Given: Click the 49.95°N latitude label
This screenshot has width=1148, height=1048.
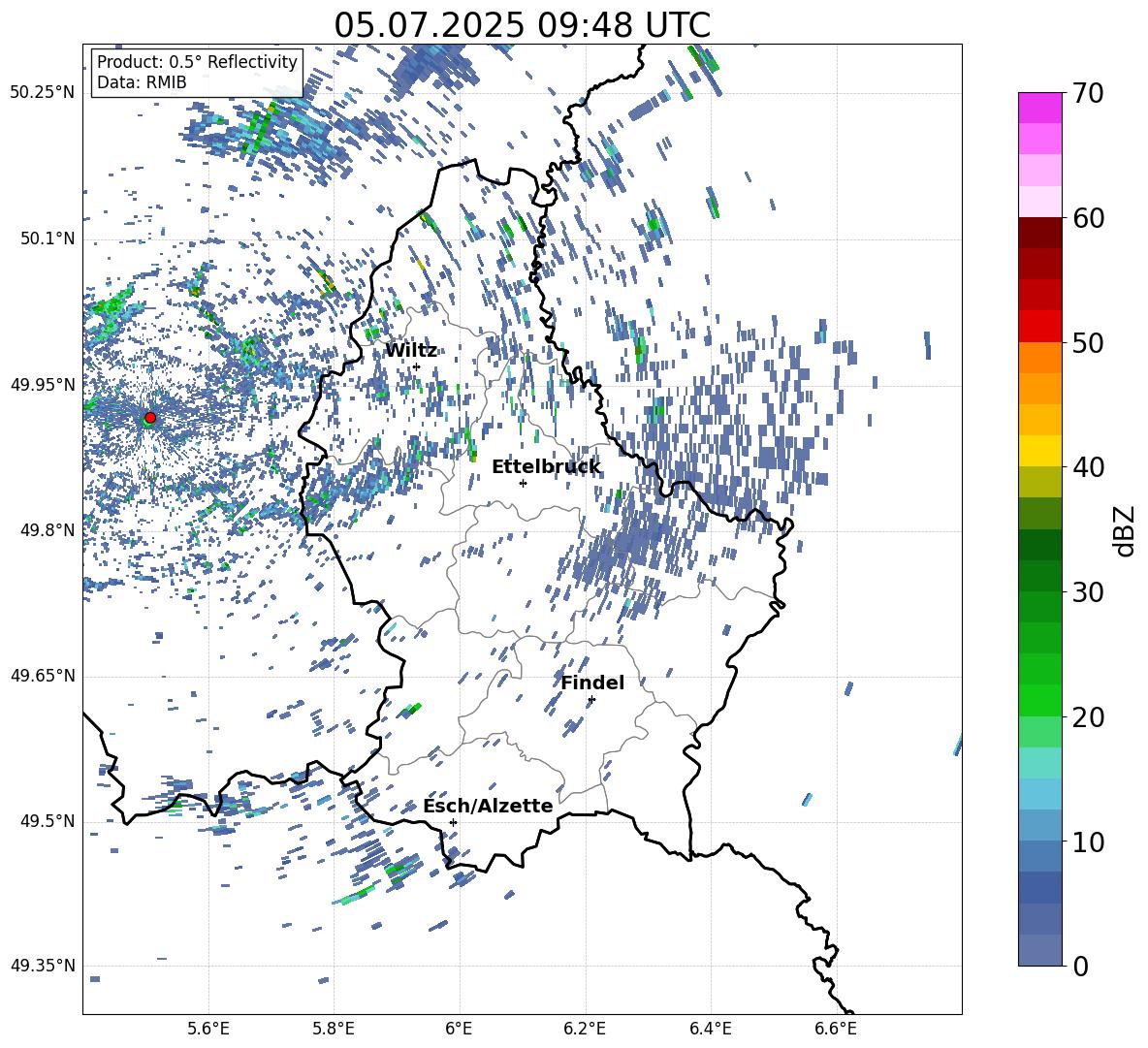Looking at the screenshot, I should pos(43,384).
